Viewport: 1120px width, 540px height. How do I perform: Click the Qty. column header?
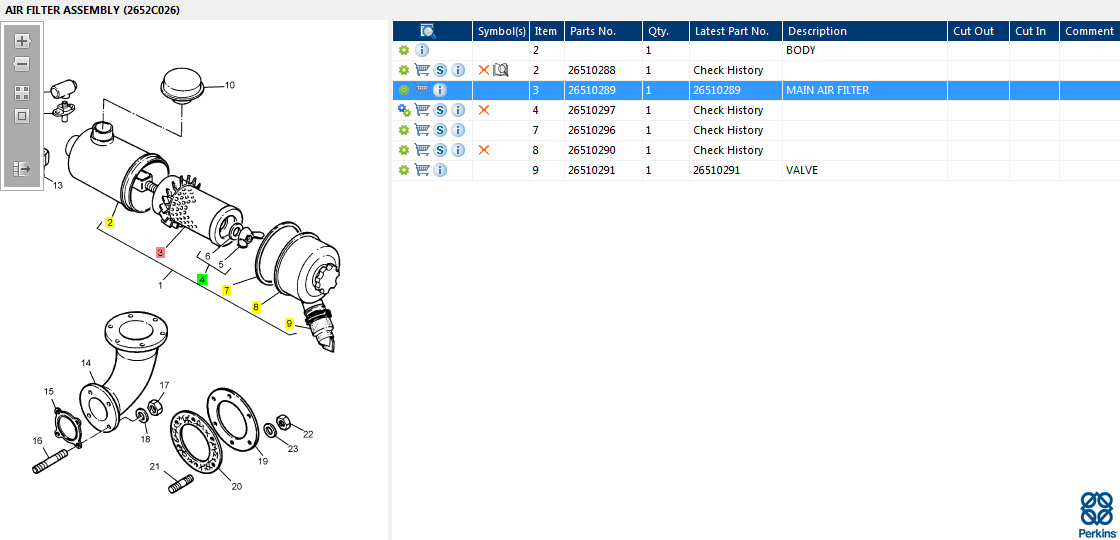pyautogui.click(x=666, y=31)
